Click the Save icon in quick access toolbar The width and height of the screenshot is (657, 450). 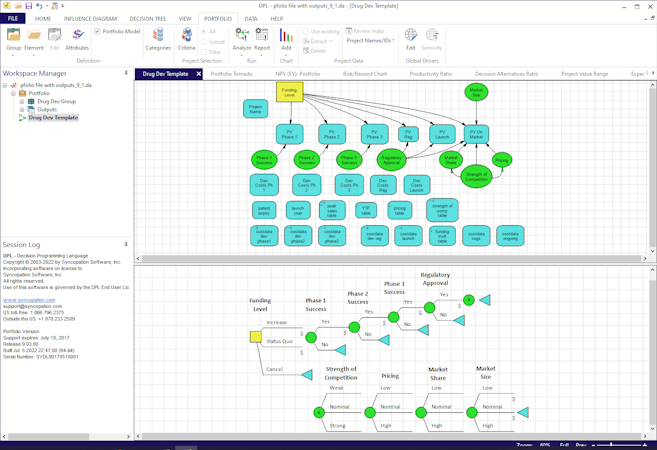(28, 6)
